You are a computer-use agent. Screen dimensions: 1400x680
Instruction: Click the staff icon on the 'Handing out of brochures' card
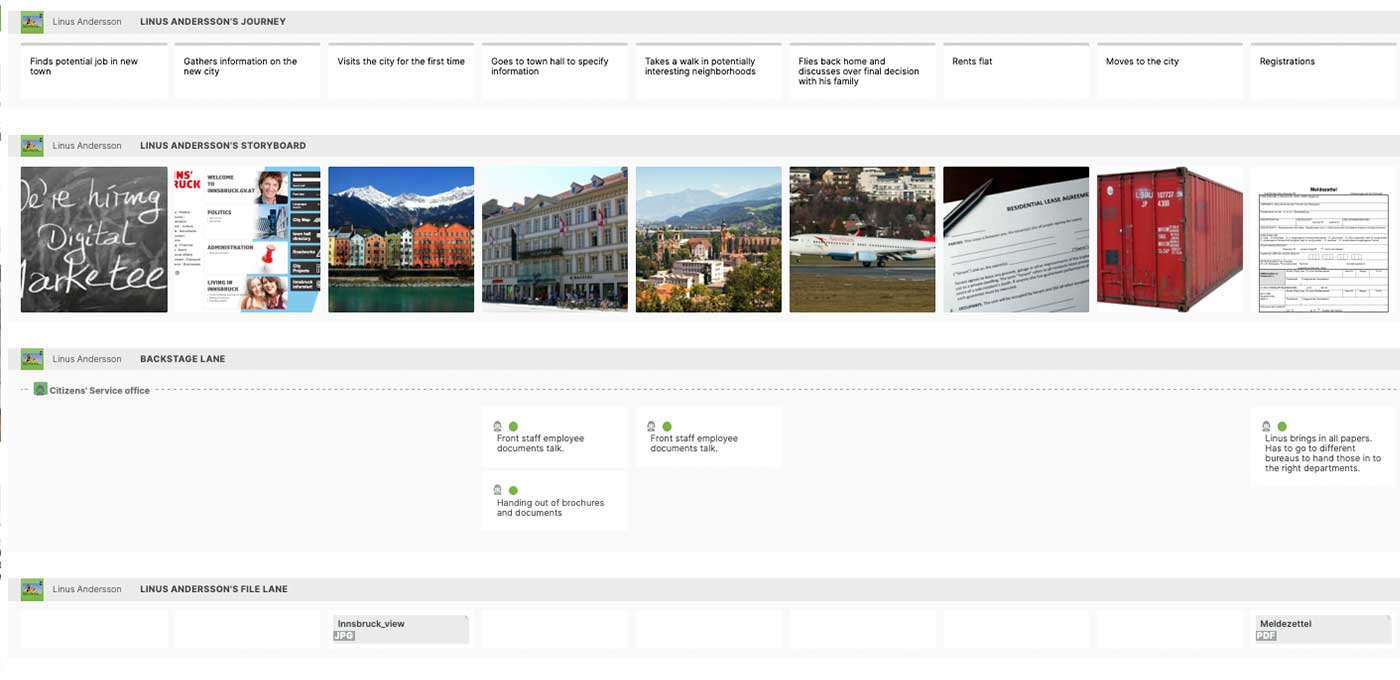[x=497, y=490]
